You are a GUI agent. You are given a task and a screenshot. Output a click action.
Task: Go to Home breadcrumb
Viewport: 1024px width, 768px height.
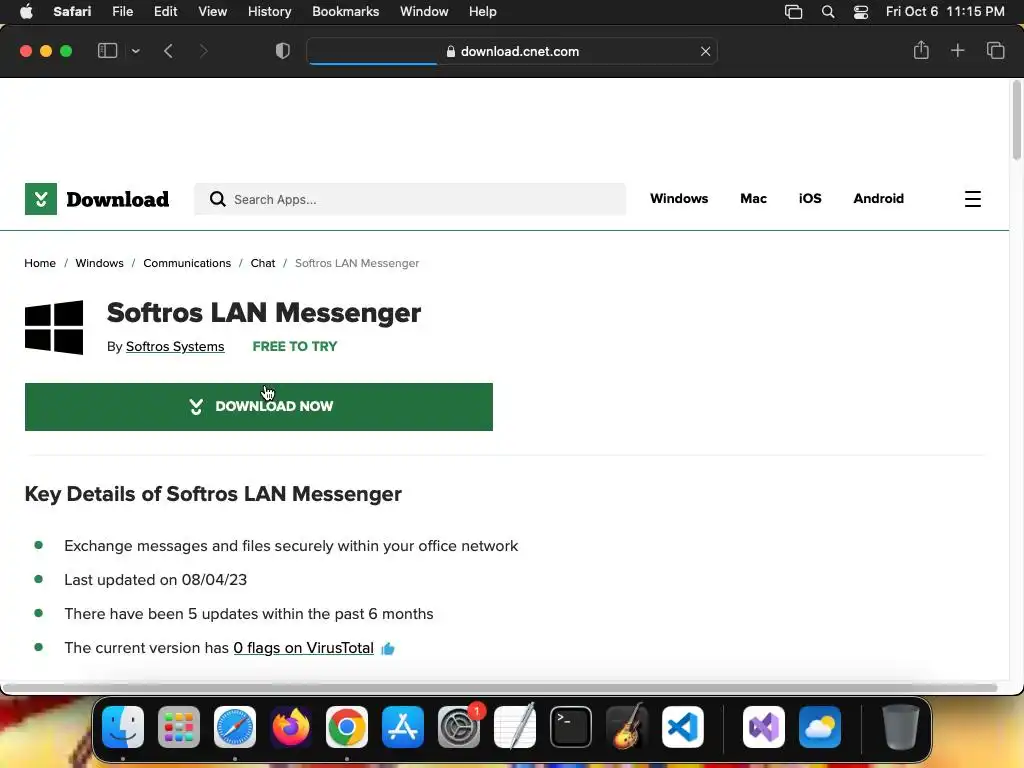point(40,263)
